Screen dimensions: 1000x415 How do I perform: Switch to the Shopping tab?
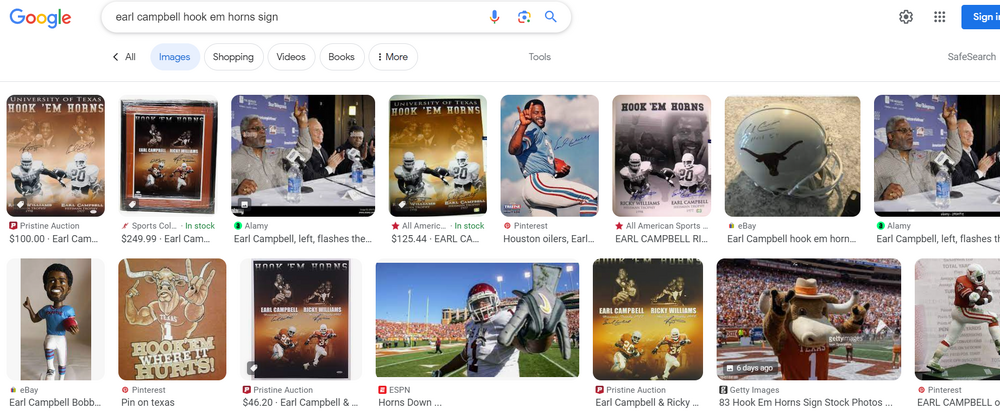tap(233, 57)
